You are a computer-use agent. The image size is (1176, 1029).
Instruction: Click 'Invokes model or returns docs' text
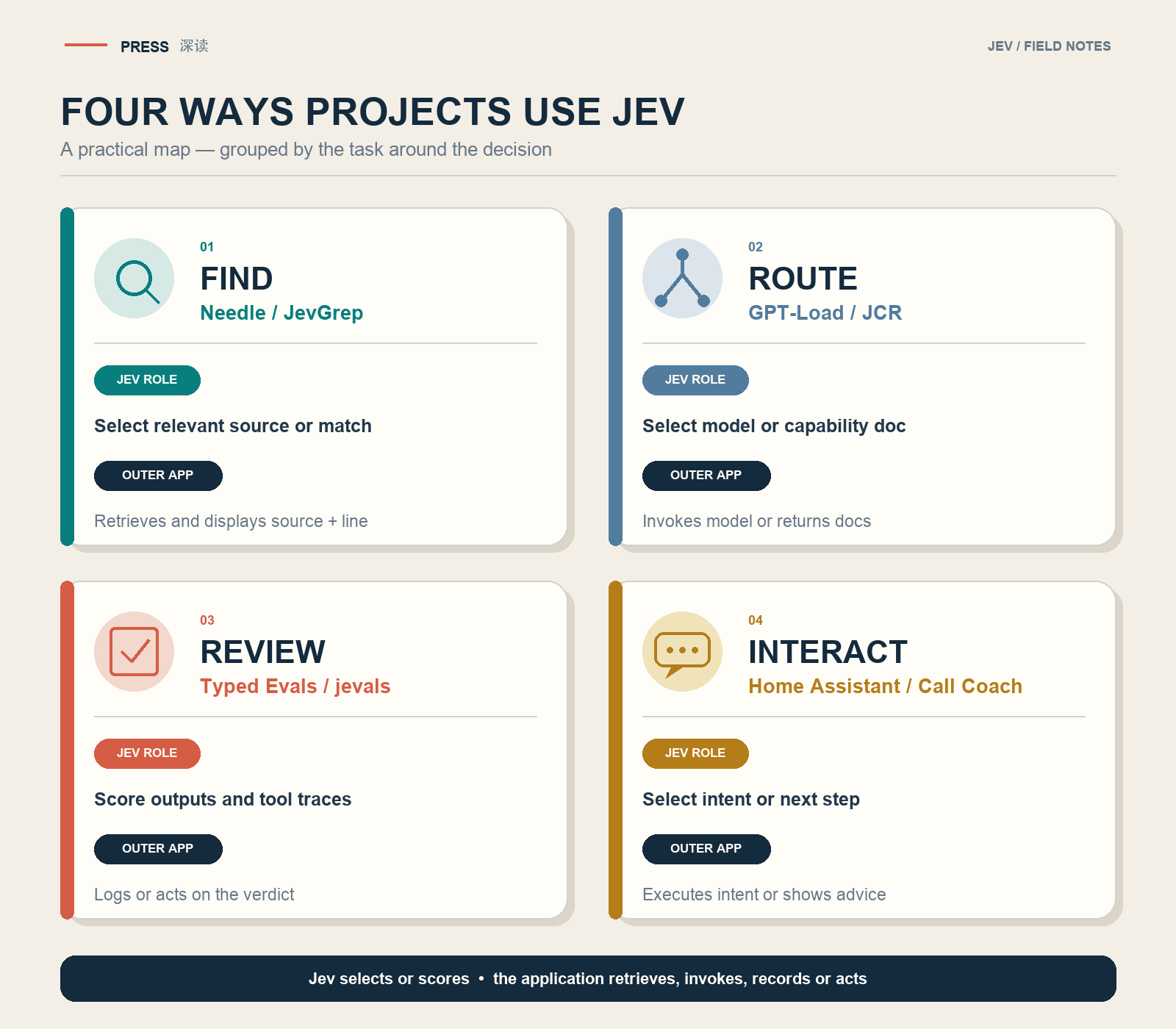pos(756,521)
